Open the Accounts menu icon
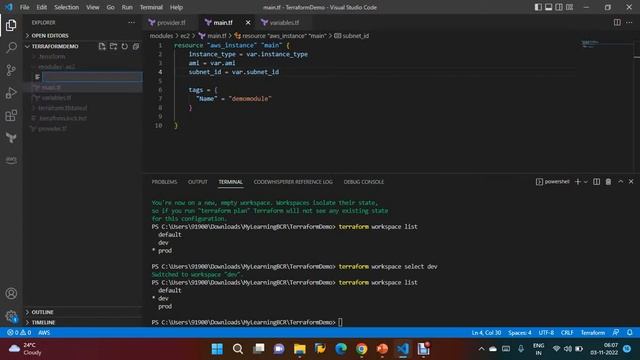 click(x=11, y=293)
